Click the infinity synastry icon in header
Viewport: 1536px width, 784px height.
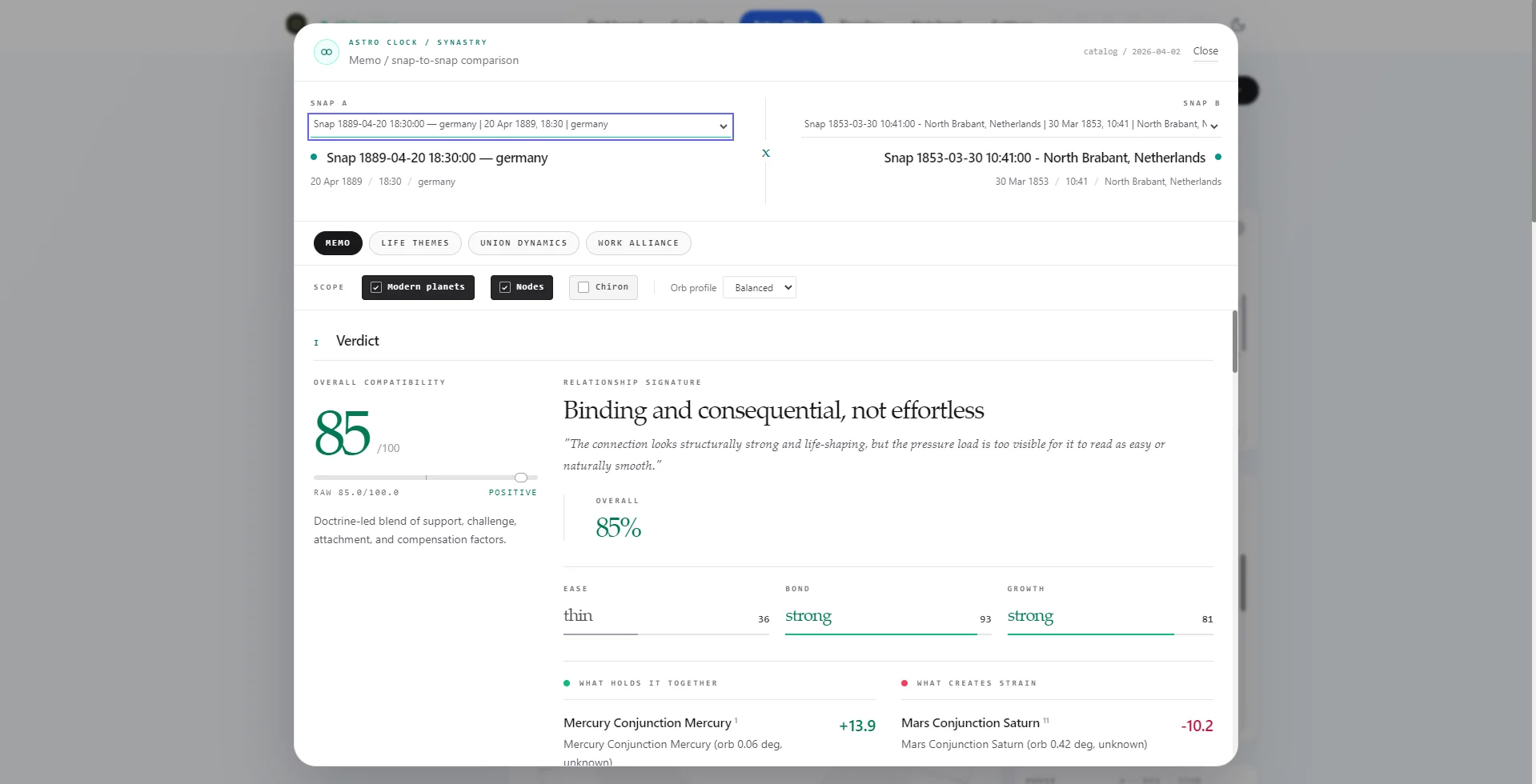pyautogui.click(x=326, y=52)
